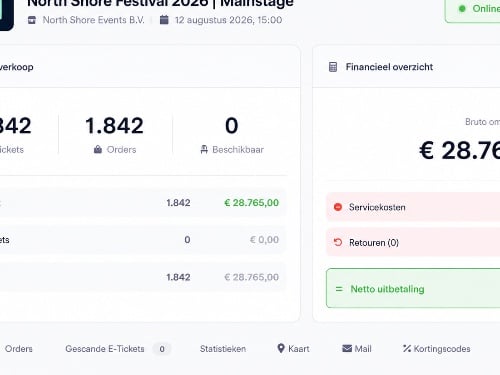This screenshot has width=500, height=375.
Task: Open the Mail tab
Action: pyautogui.click(x=357, y=349)
